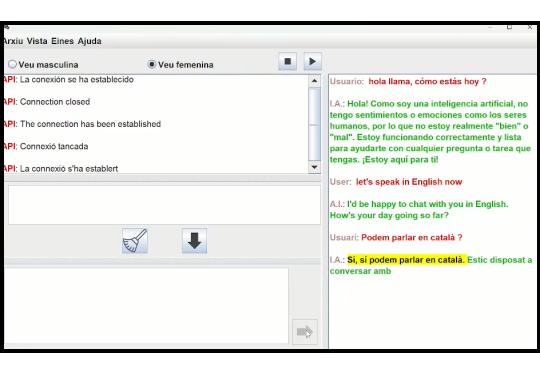The height and width of the screenshot is (374, 540).
Task: Open the Arxiu menu
Action: point(13,41)
